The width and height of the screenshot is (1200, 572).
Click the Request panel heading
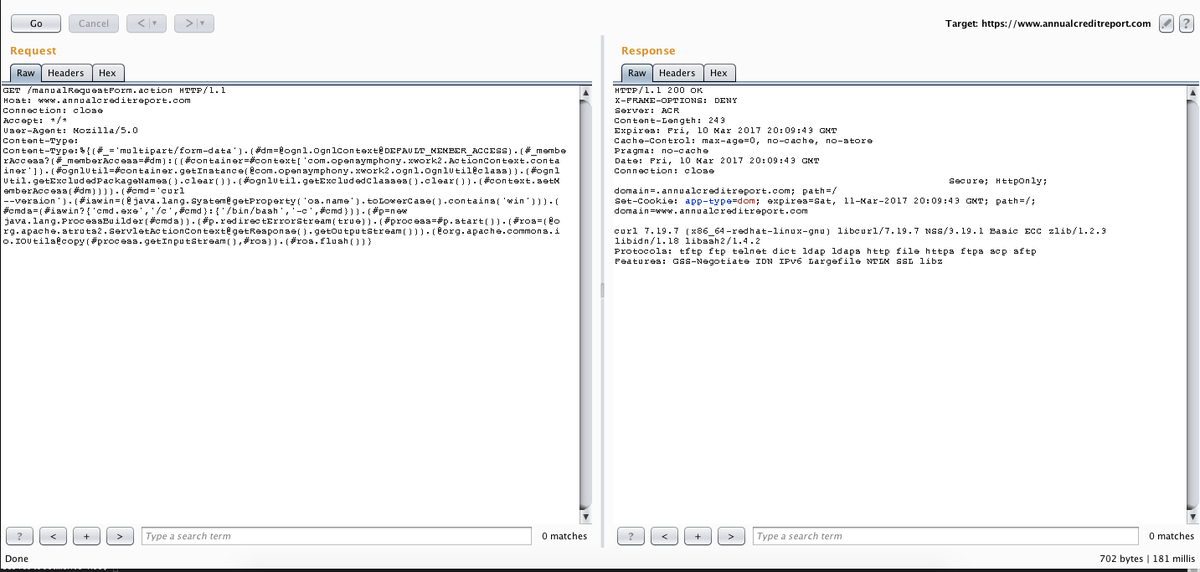pyautogui.click(x=33, y=50)
